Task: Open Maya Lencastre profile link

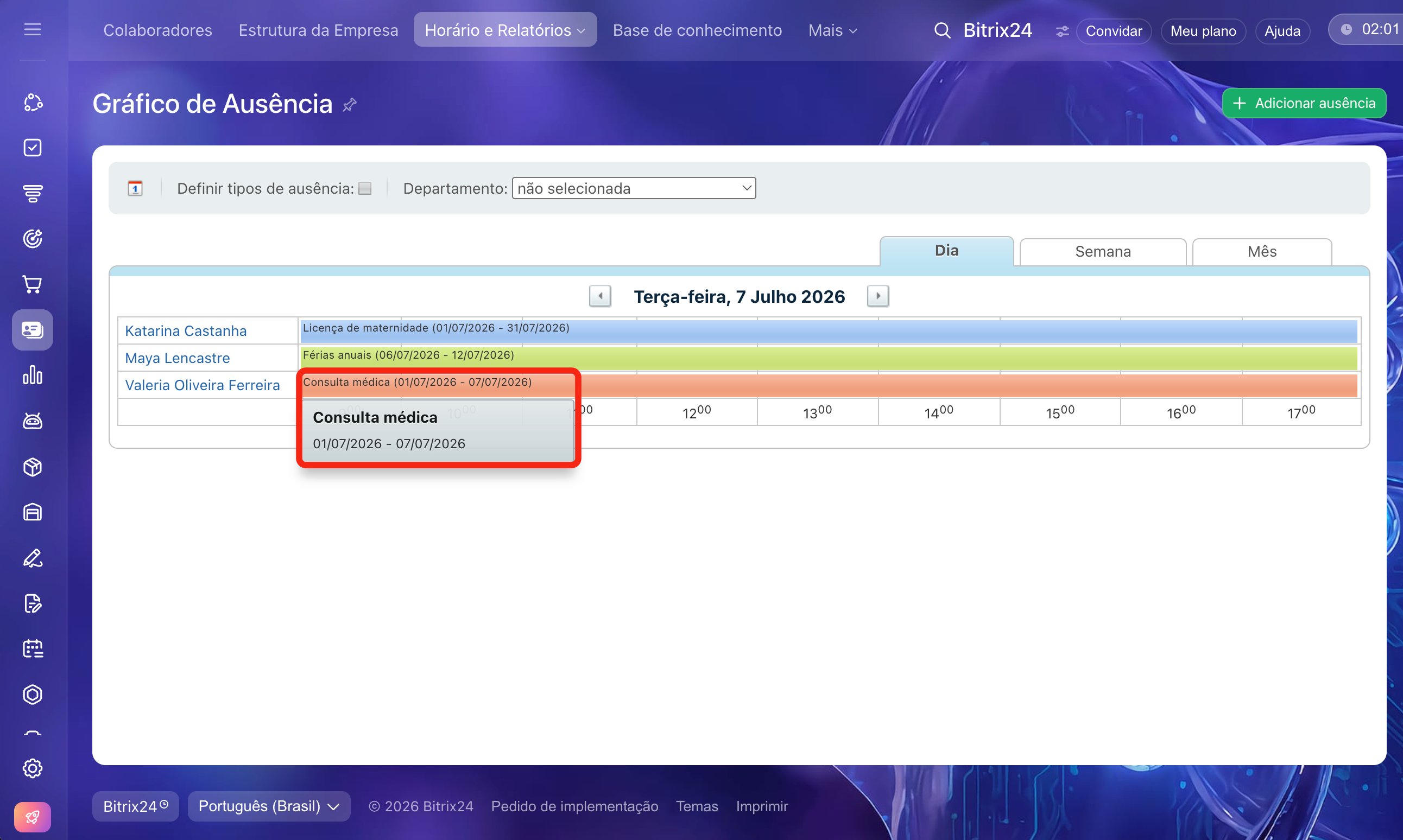Action: (177, 358)
